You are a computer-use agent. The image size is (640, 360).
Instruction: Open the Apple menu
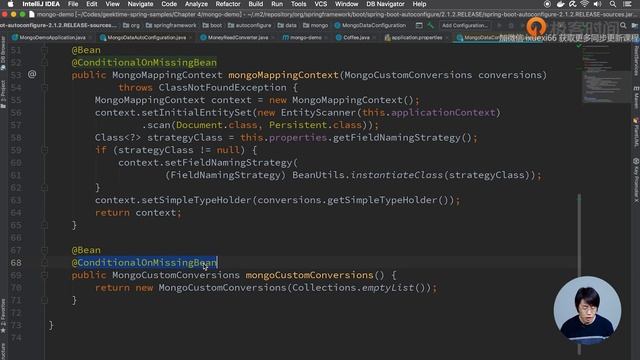(x=11, y=4)
